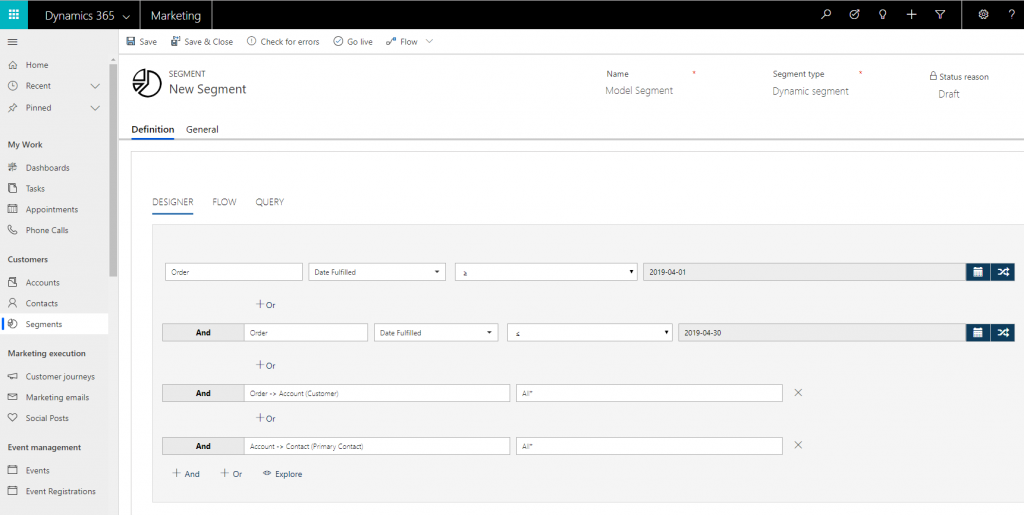The height and width of the screenshot is (515, 1024).
Task: Expand the Recent section in sidebar
Action: click(x=95, y=86)
